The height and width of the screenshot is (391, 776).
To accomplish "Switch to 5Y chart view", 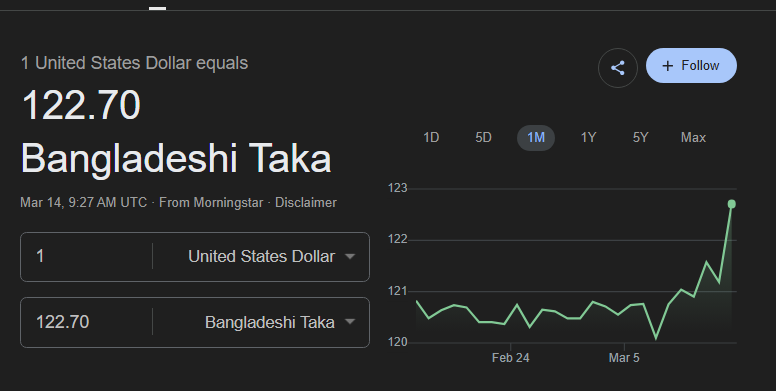I will [640, 138].
